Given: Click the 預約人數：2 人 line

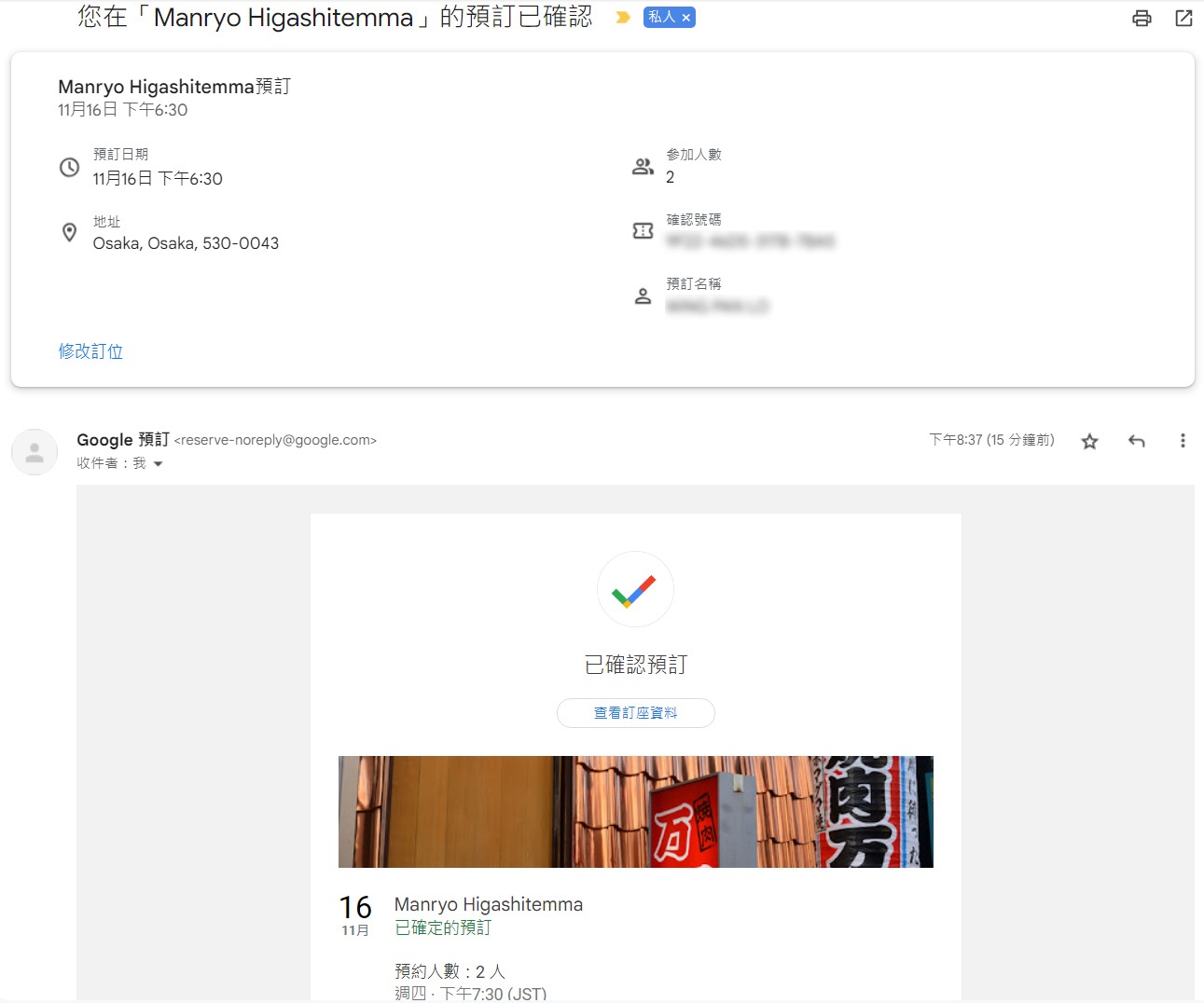Looking at the screenshot, I should (450, 971).
